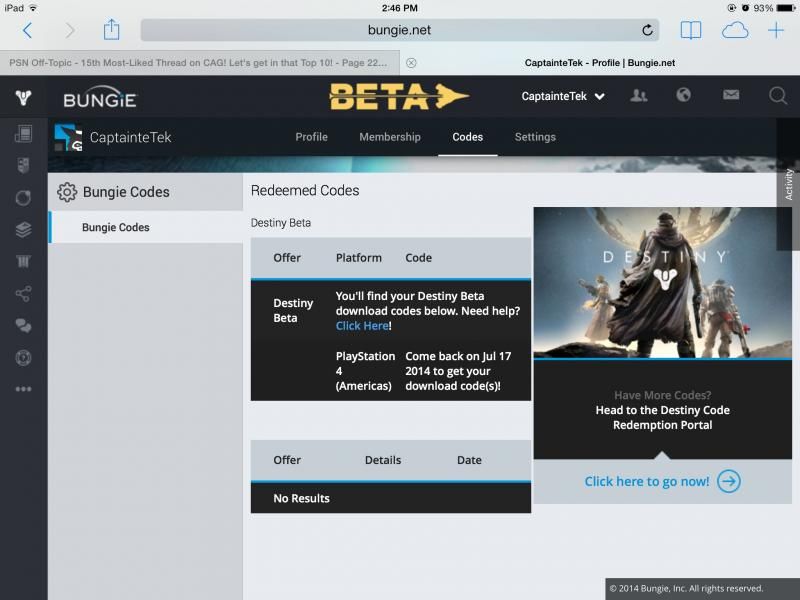
Task: Open the help lifebuoy sidebar icon
Action: tap(23, 358)
